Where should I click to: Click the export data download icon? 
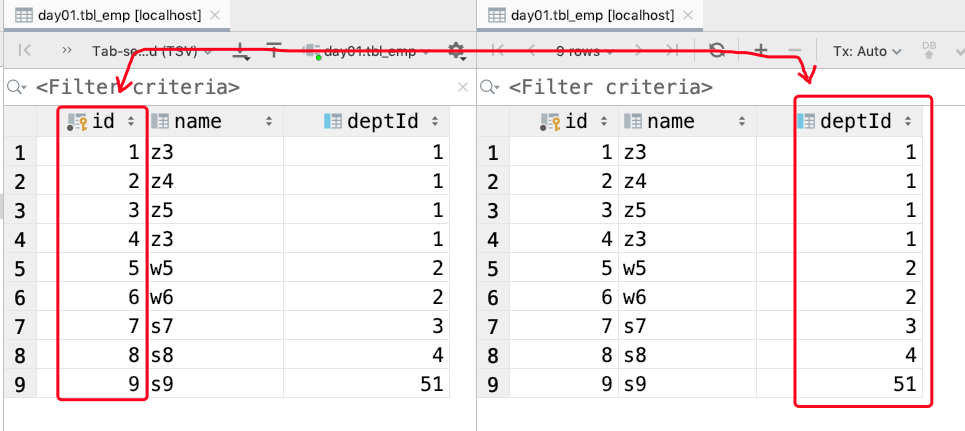(x=241, y=51)
